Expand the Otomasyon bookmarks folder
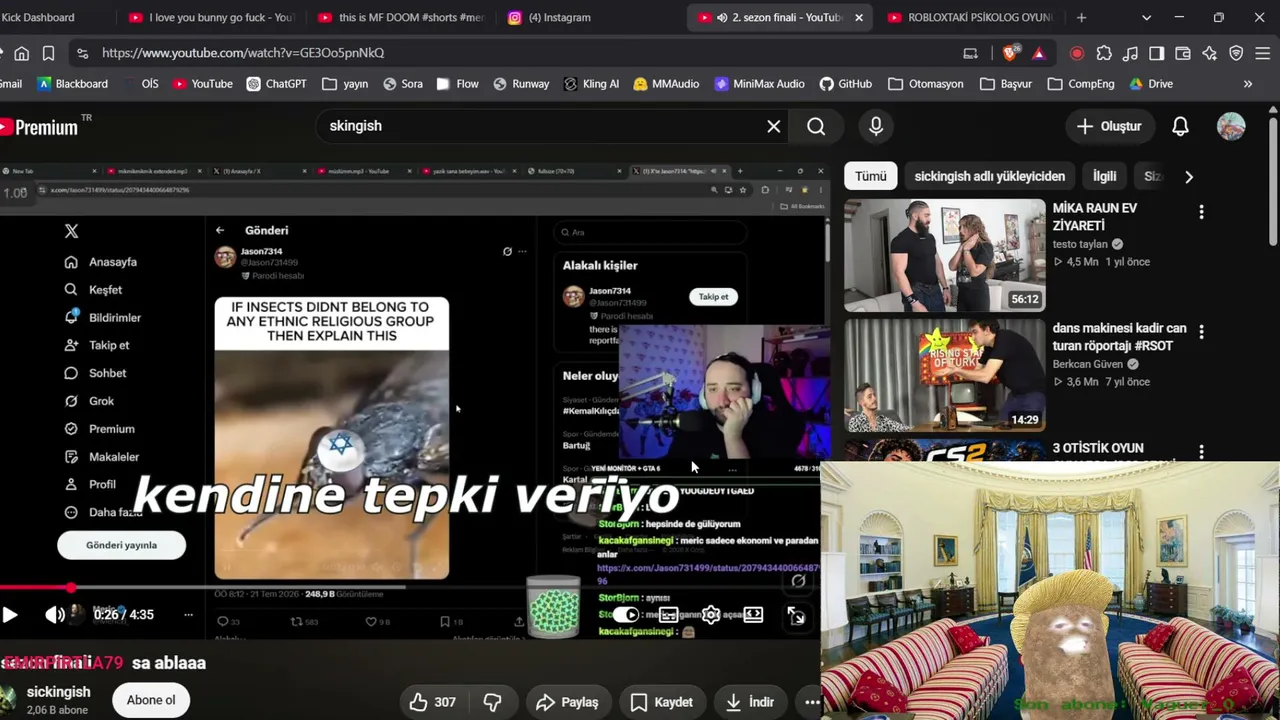The width and height of the screenshot is (1280, 720). pyautogui.click(x=926, y=84)
